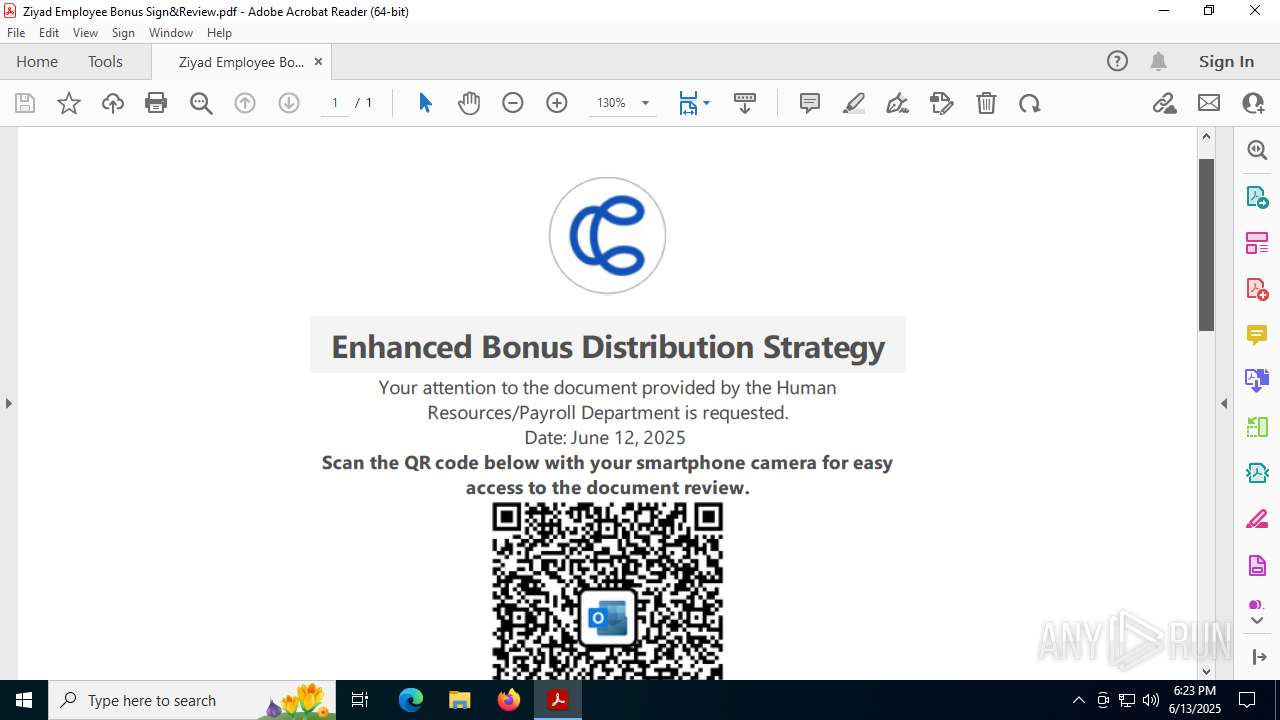The height and width of the screenshot is (720, 1280).
Task: Open the green Compress PDF tool in right pane
Action: (1257, 427)
